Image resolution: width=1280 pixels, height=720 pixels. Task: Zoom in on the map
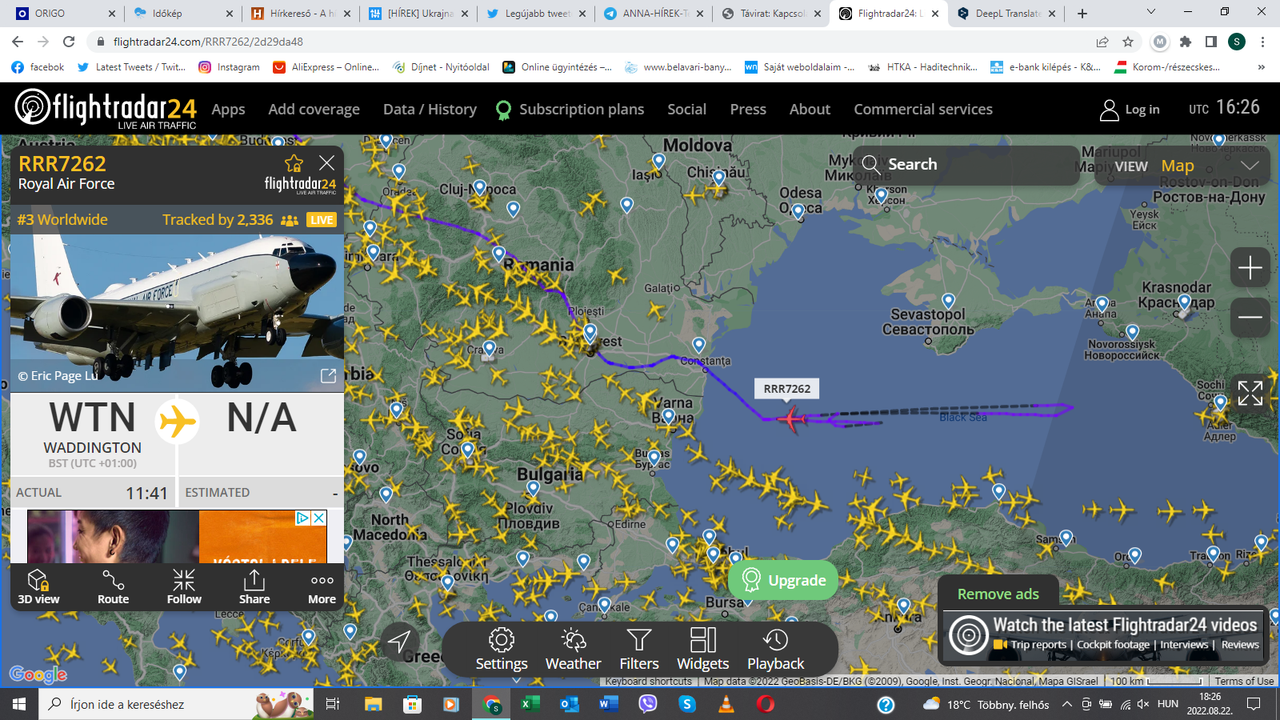click(x=1250, y=268)
